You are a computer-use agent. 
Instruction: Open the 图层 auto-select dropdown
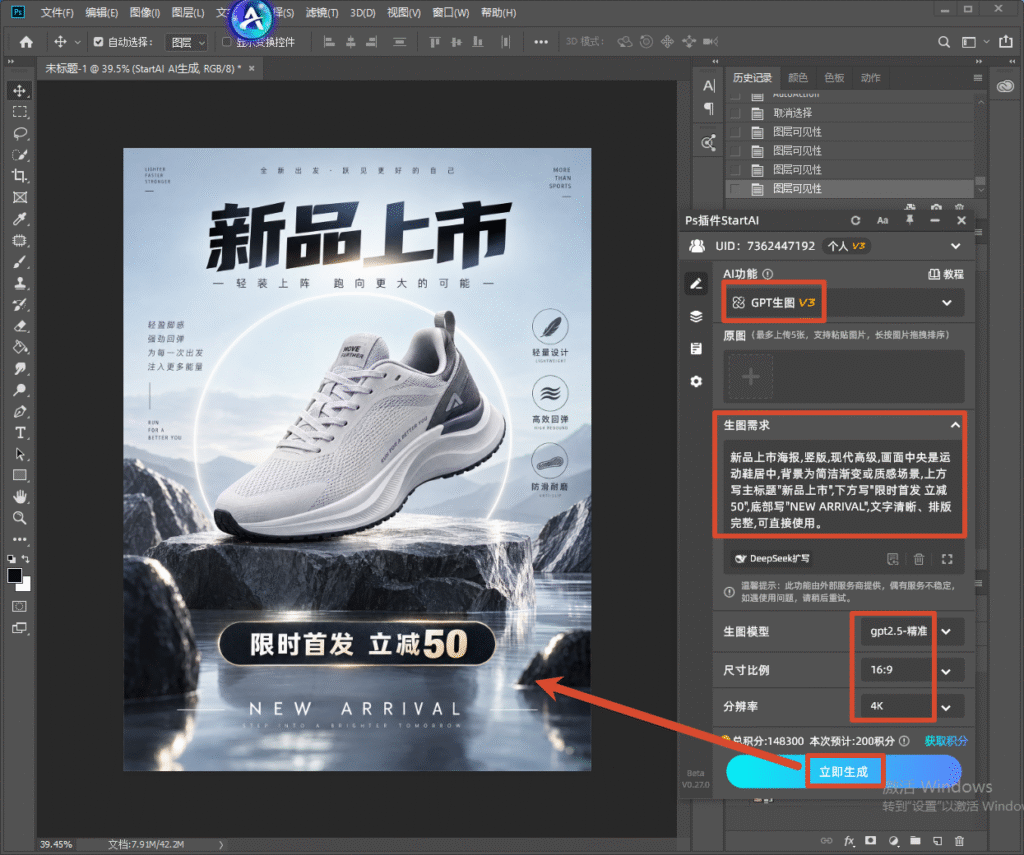(186, 42)
